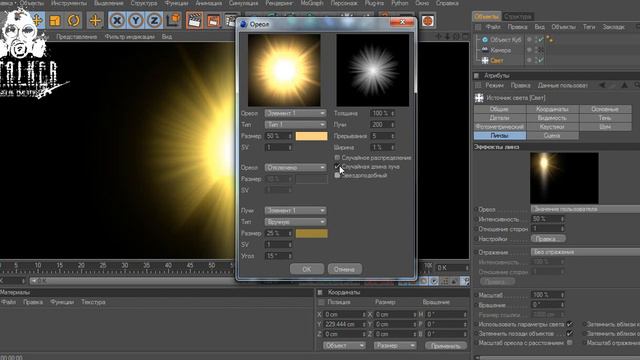Click the up arrow in Attributes panel
Viewport: 640px width, 360px height.
click(x=624, y=85)
